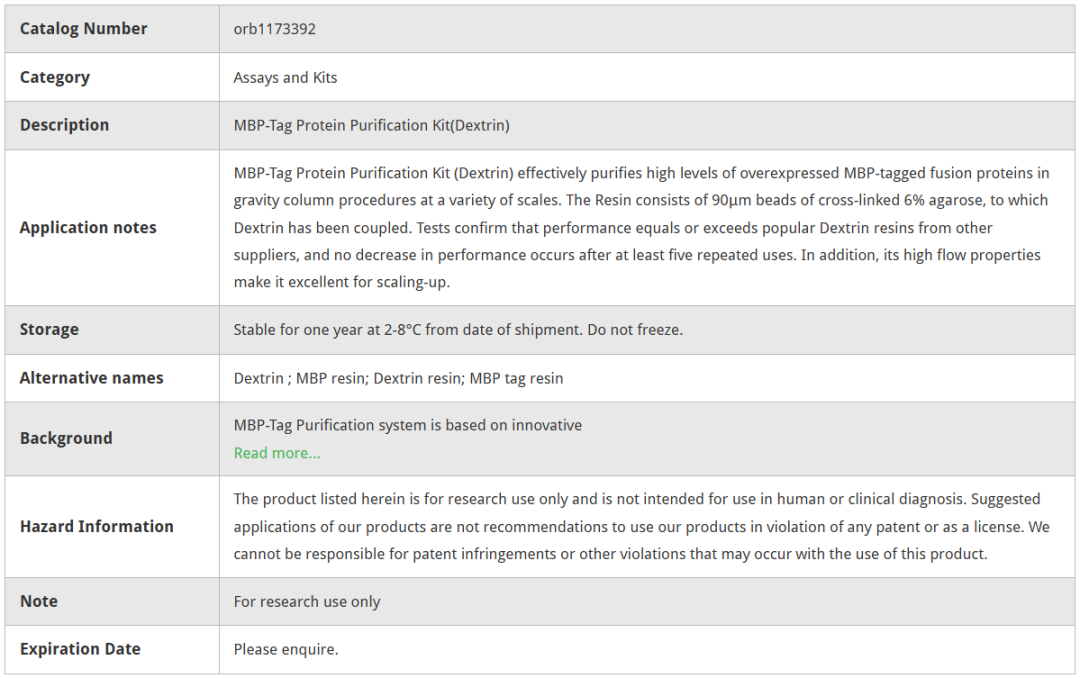
Task: Select the "Assays and Kits" category value
Action: click(286, 77)
